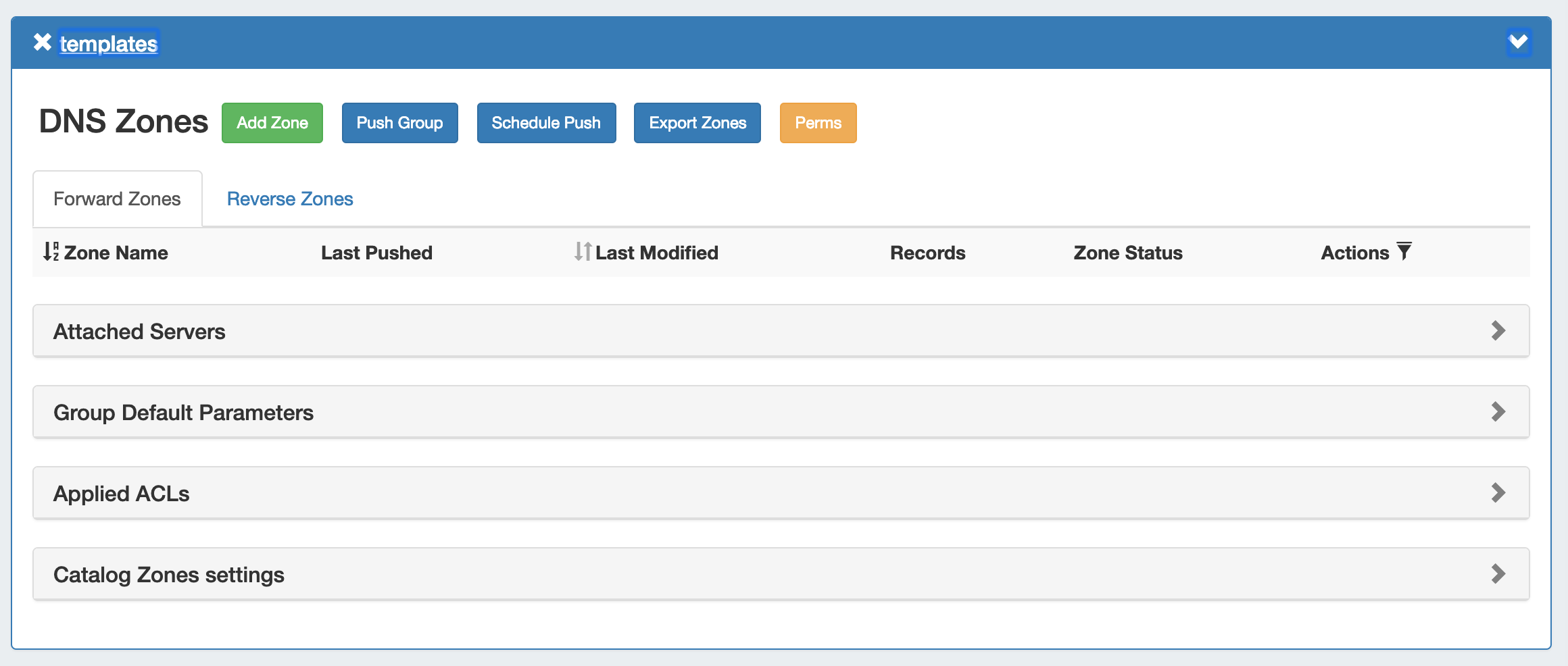Click the Push Group button

coord(399,123)
